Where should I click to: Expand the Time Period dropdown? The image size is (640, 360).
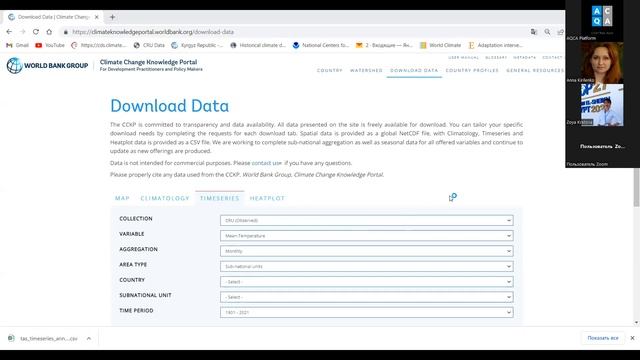(367, 312)
